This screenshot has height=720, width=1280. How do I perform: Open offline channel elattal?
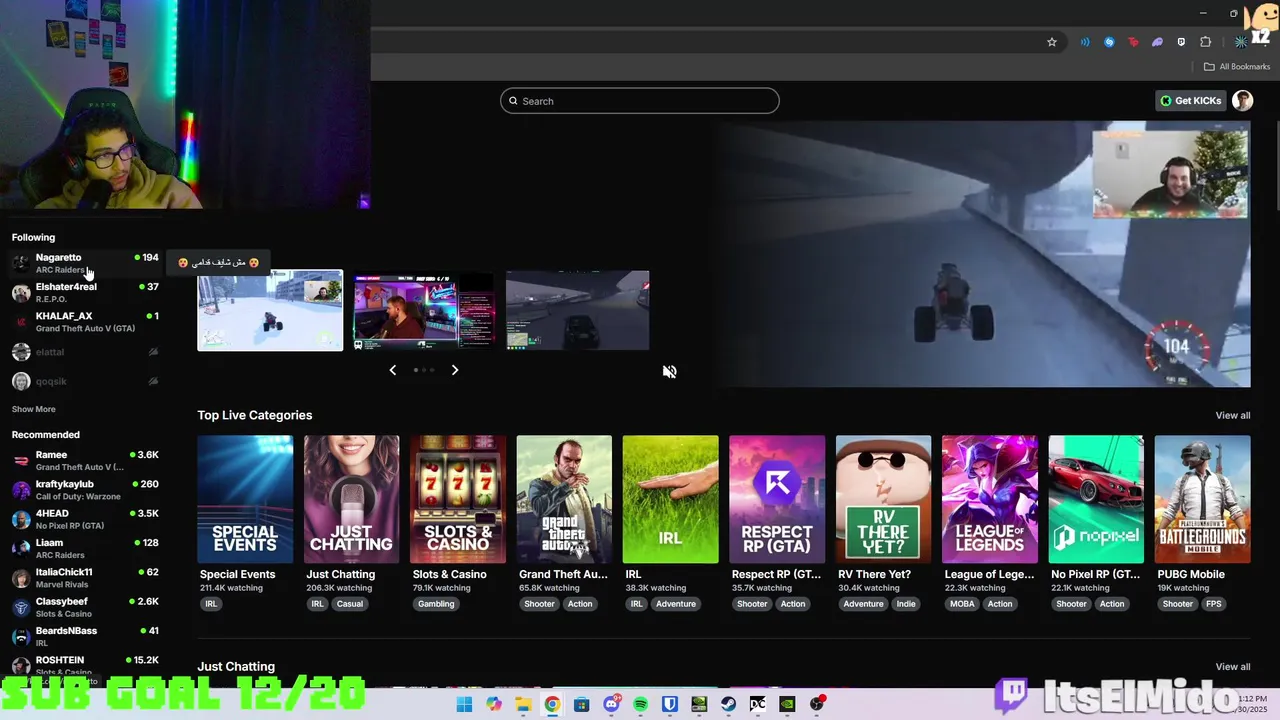click(85, 352)
